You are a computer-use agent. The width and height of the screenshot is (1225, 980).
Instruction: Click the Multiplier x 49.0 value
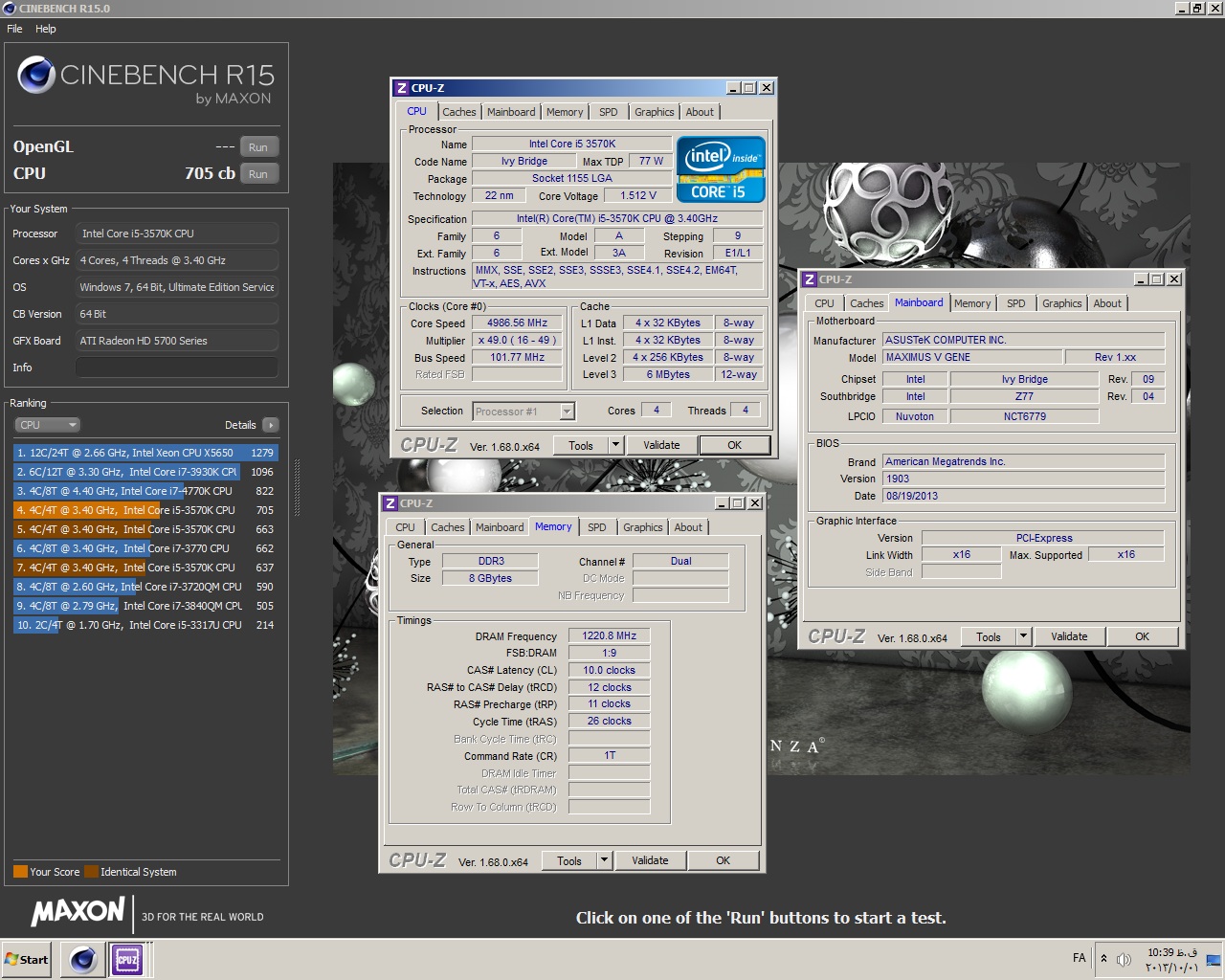517,341
